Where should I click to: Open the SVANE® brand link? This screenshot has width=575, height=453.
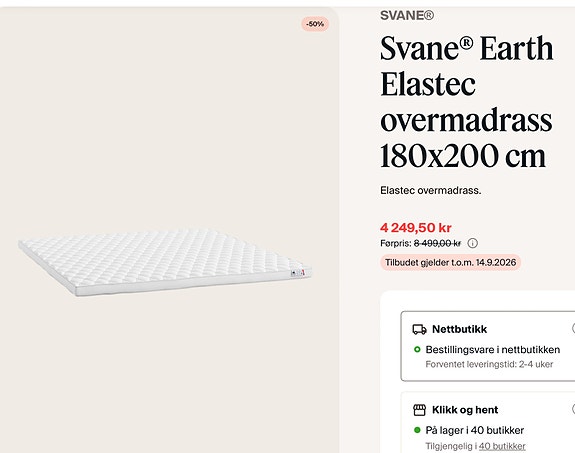coord(407,15)
